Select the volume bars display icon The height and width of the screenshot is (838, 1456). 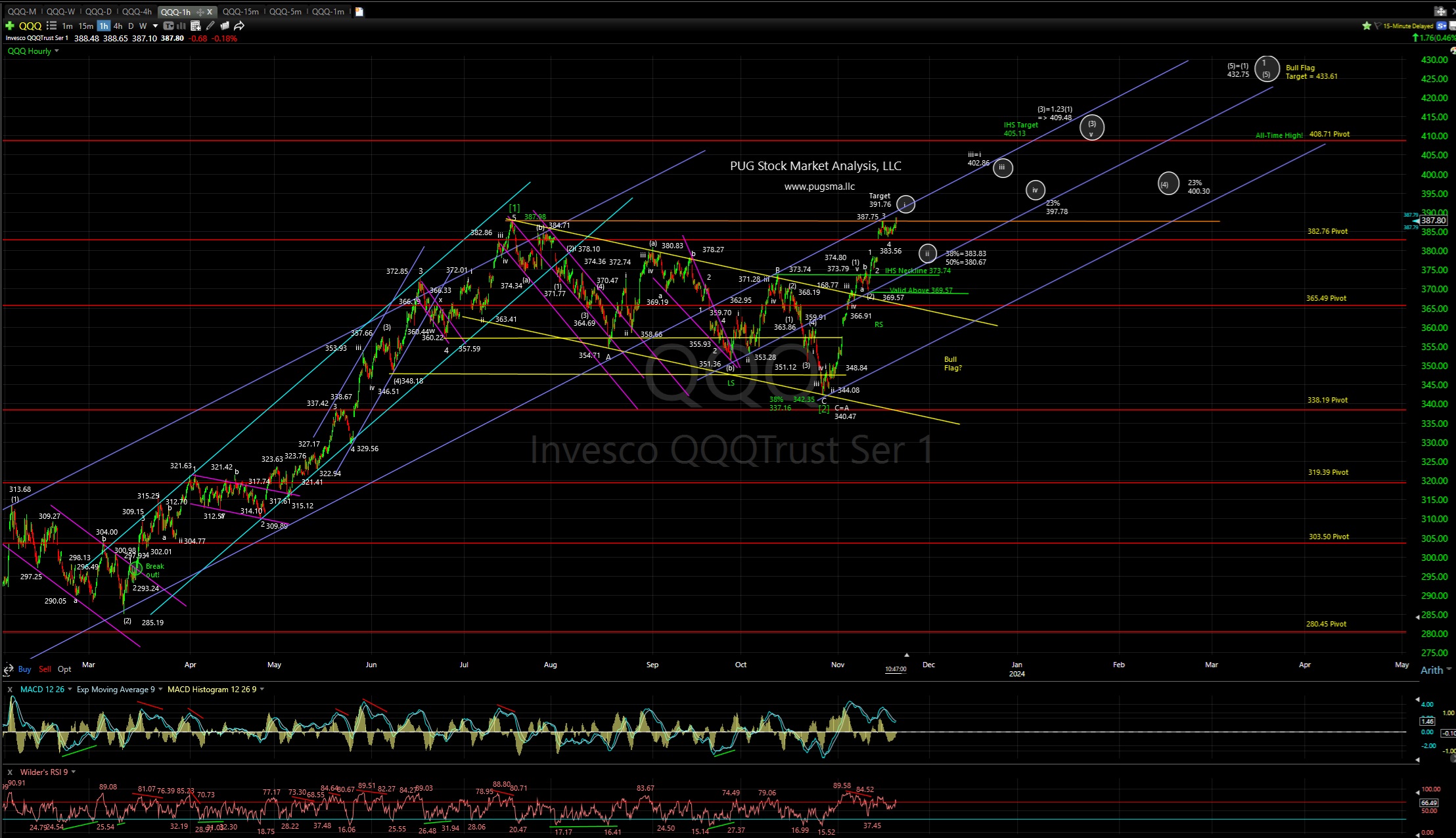[x=181, y=26]
